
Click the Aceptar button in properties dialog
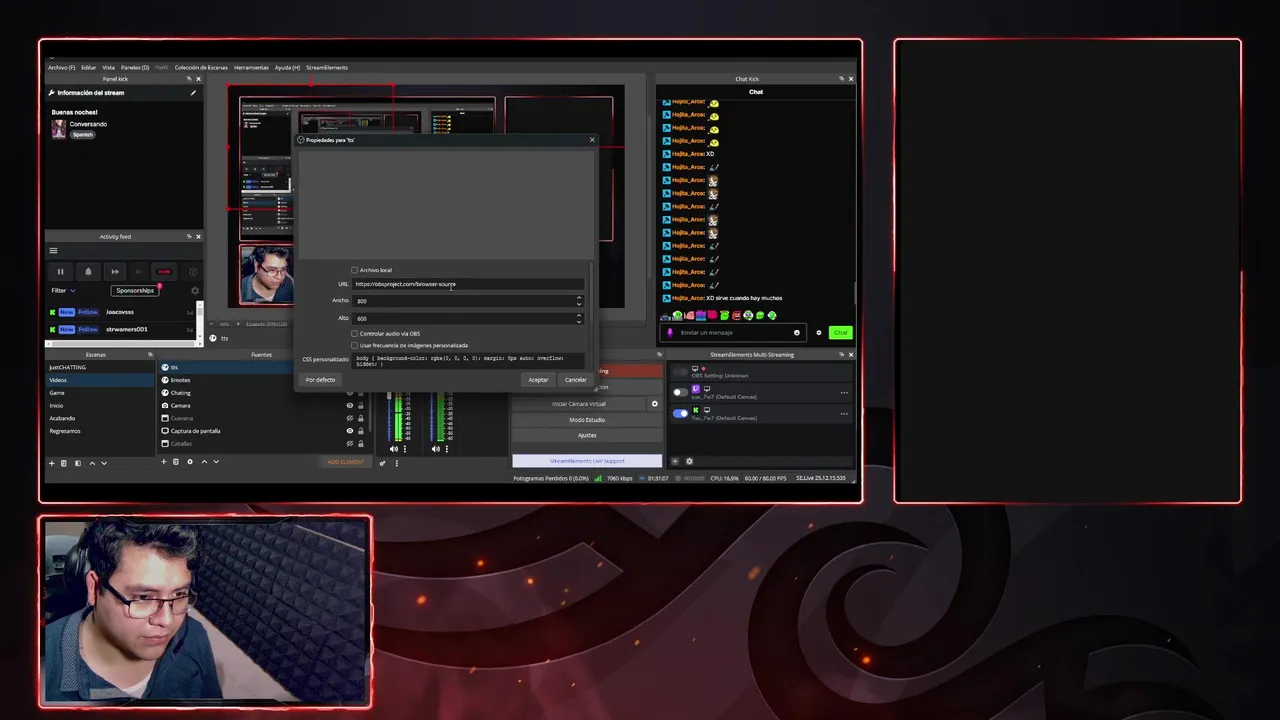[538, 379]
